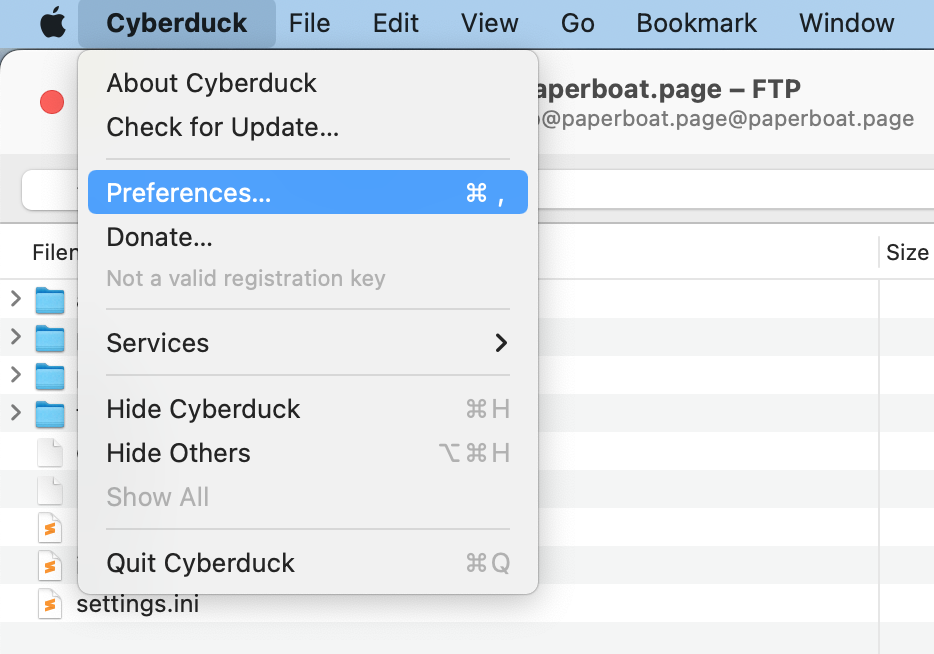The height and width of the screenshot is (654, 934).
Task: Click the settings.ini file icon
Action: tap(49, 603)
